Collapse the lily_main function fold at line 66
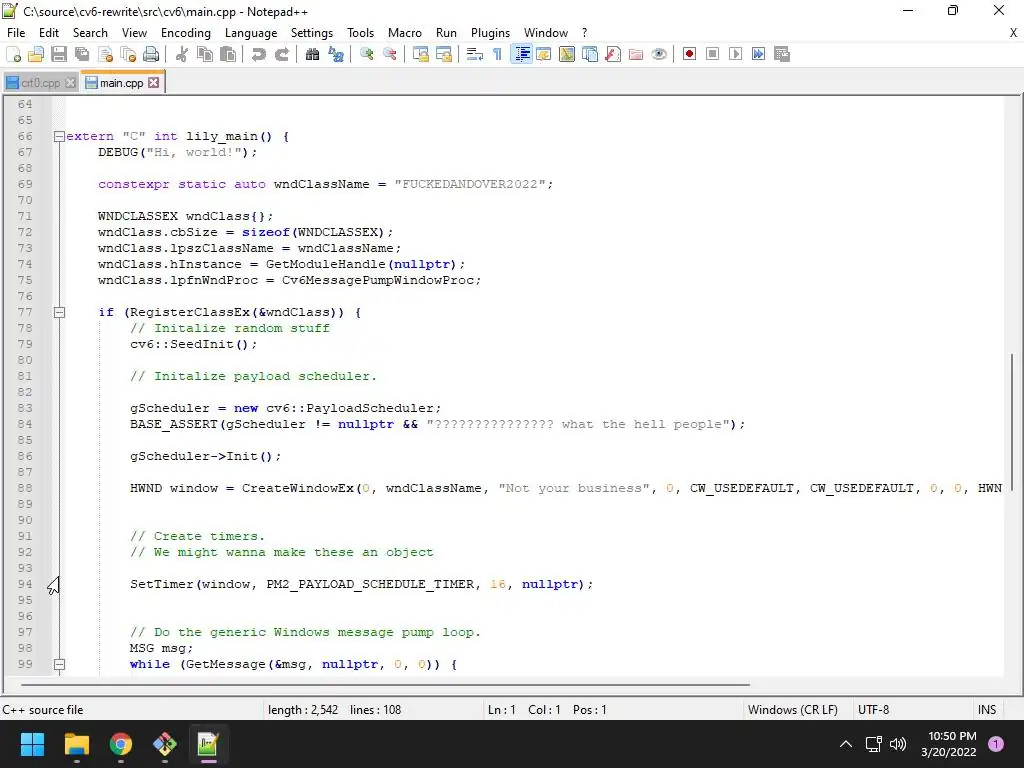Viewport: 1024px width, 768px height. pos(59,136)
